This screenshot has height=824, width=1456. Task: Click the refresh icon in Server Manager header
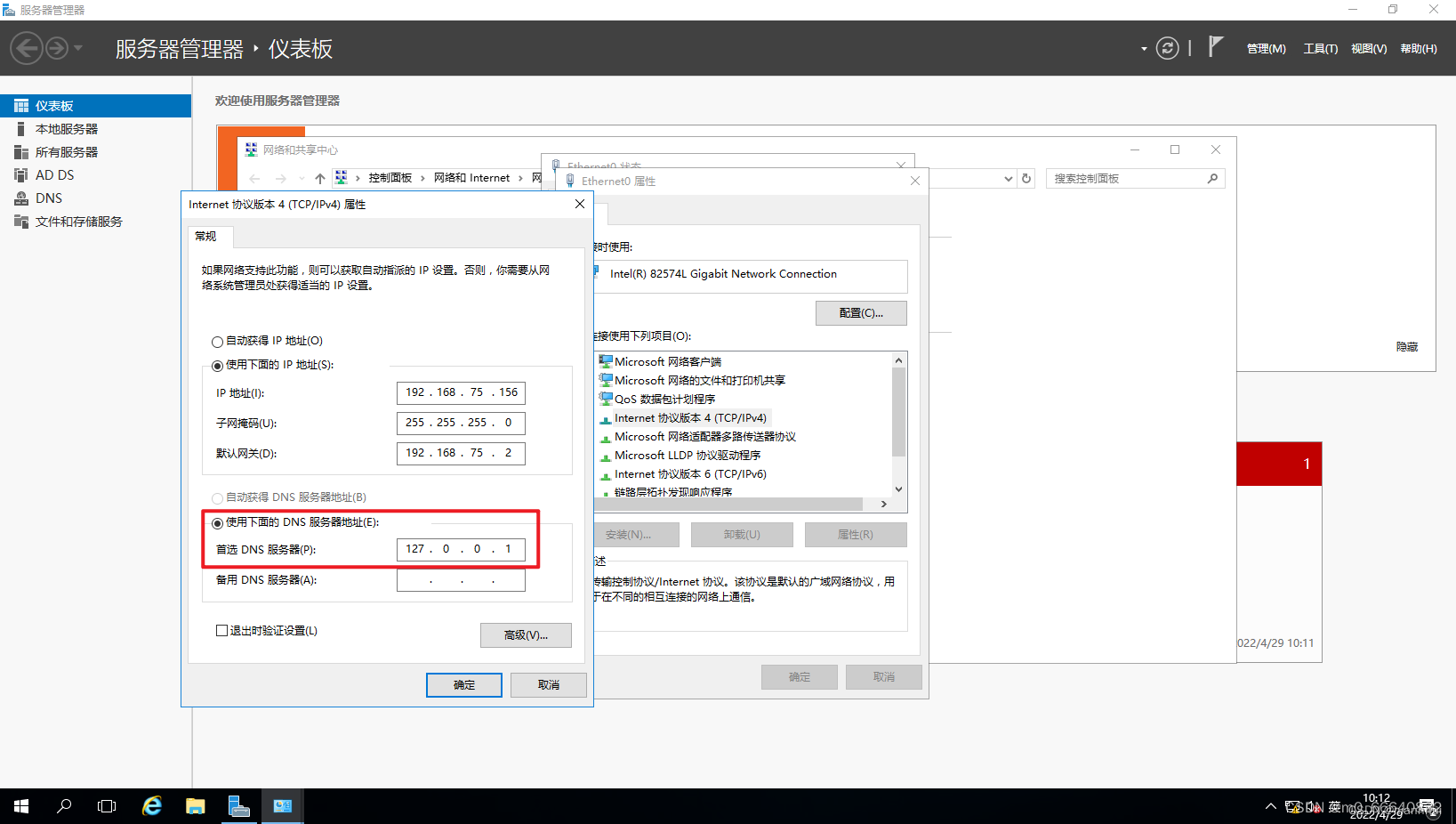click(1167, 48)
